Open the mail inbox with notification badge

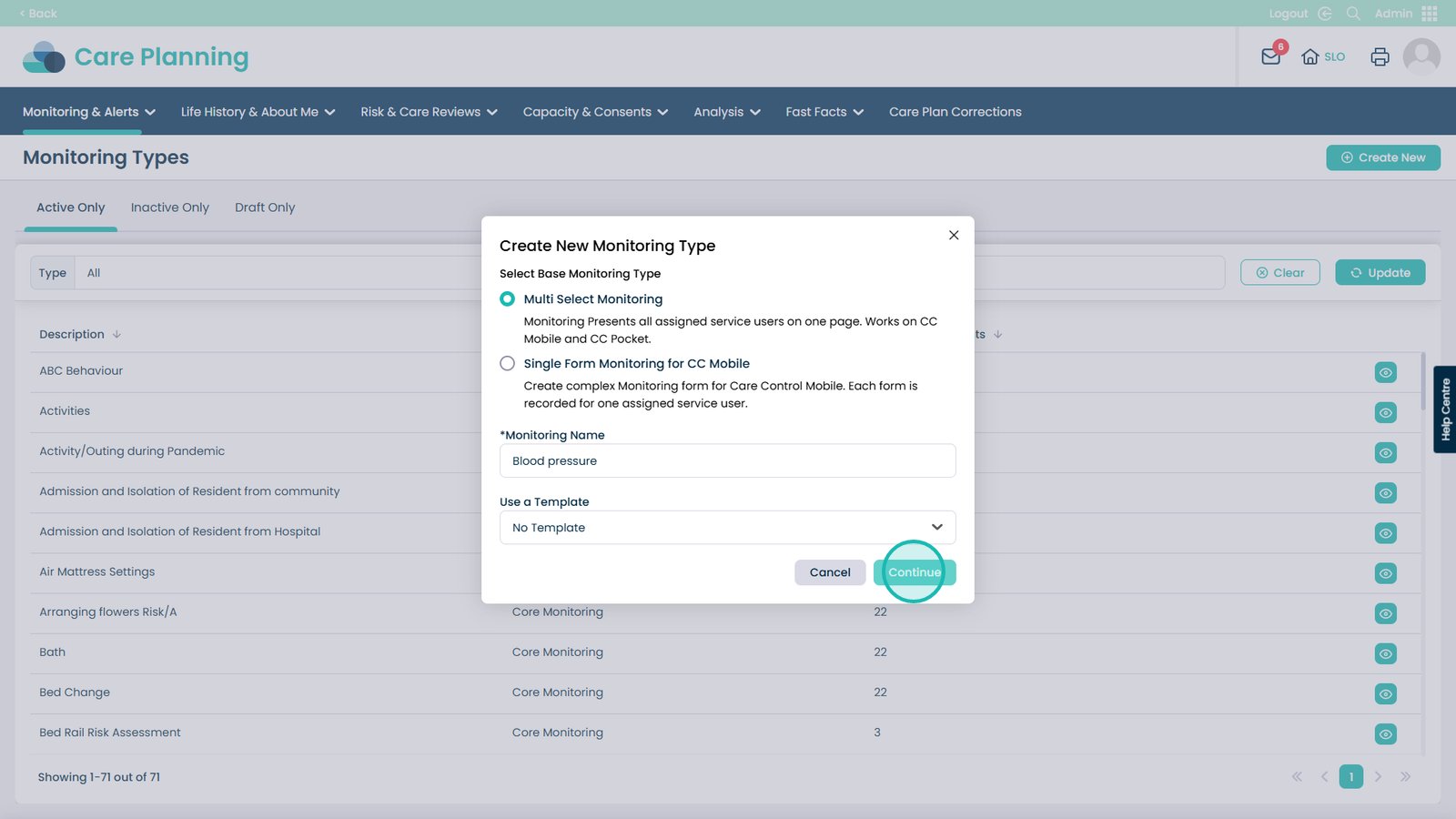click(1271, 56)
